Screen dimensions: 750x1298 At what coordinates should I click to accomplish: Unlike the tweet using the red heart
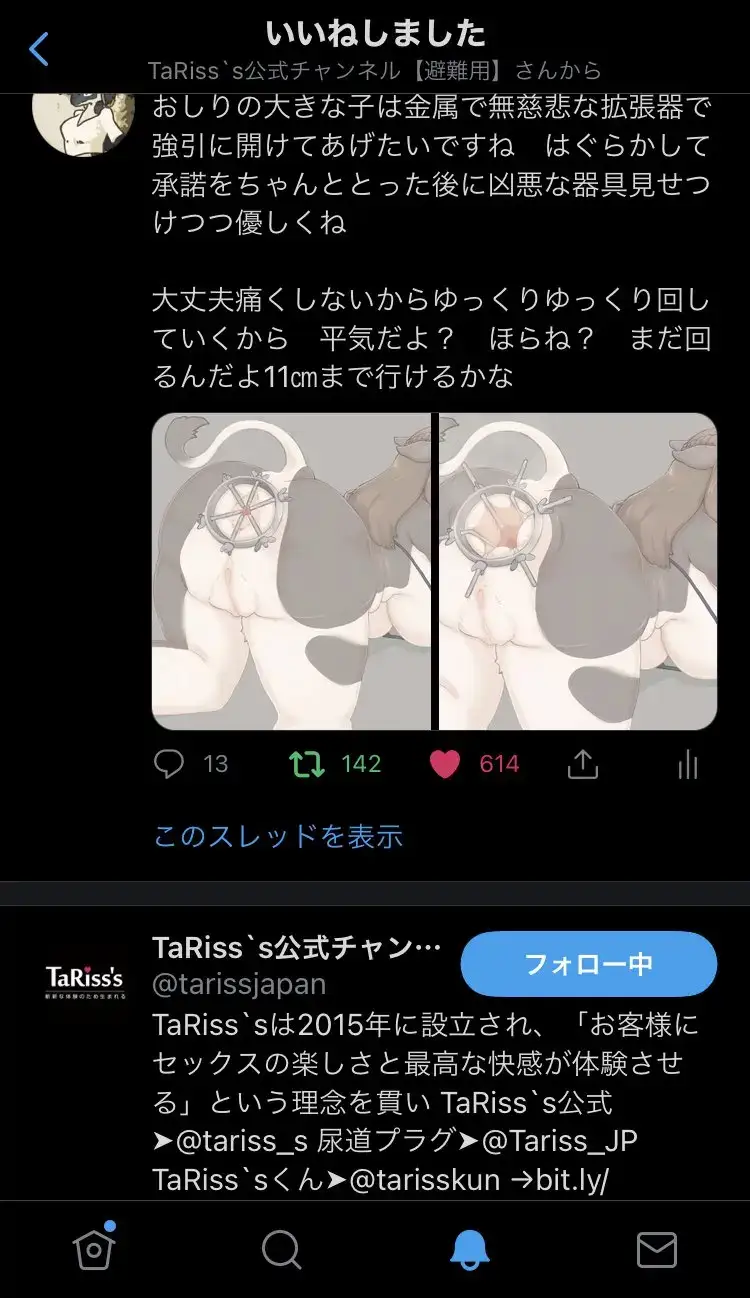tap(444, 765)
